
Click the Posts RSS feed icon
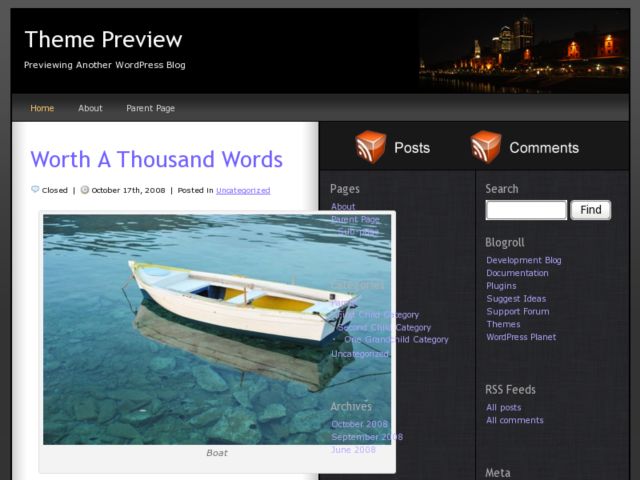[370, 147]
